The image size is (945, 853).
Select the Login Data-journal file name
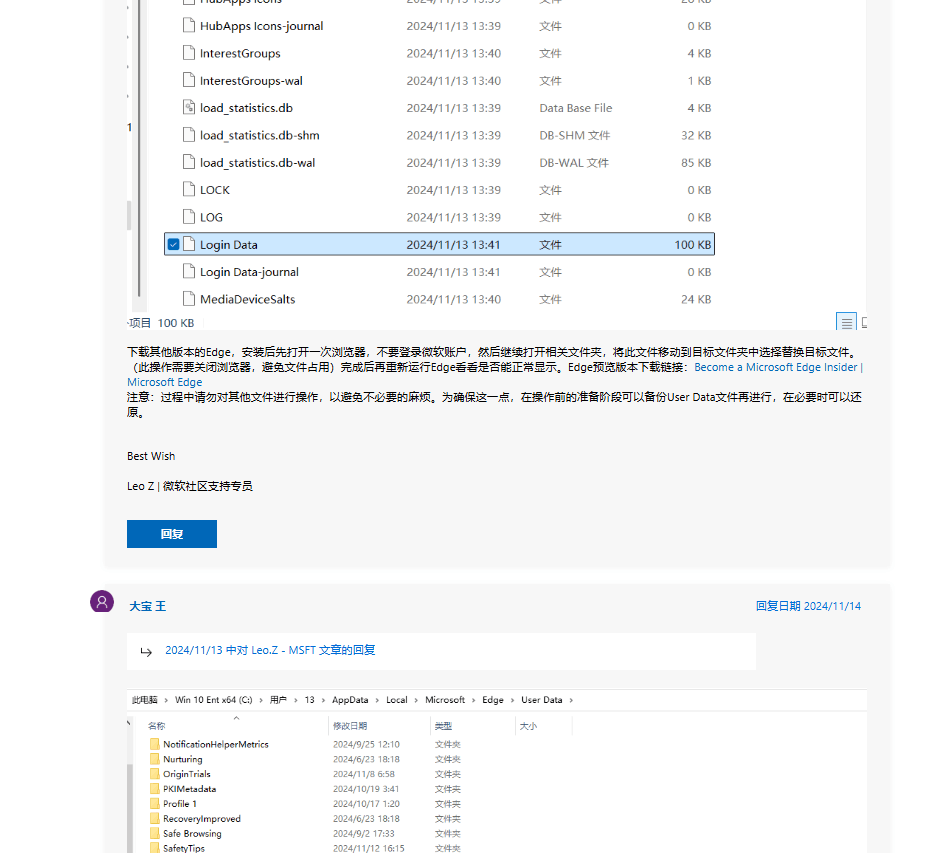pos(250,272)
